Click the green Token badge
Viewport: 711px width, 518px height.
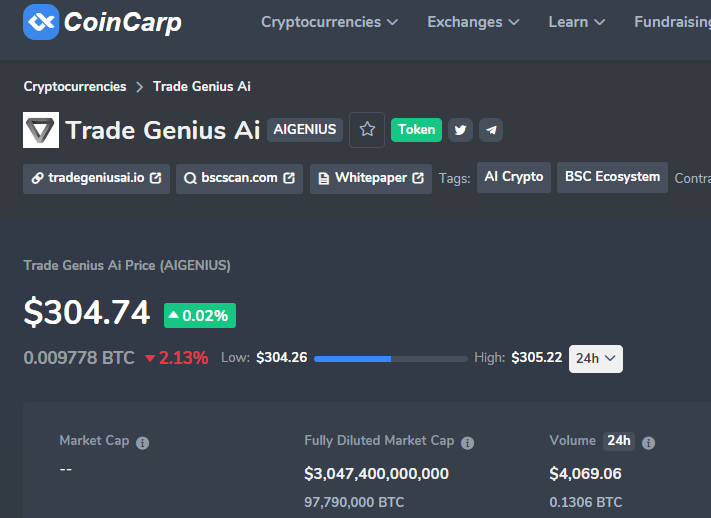click(x=416, y=130)
